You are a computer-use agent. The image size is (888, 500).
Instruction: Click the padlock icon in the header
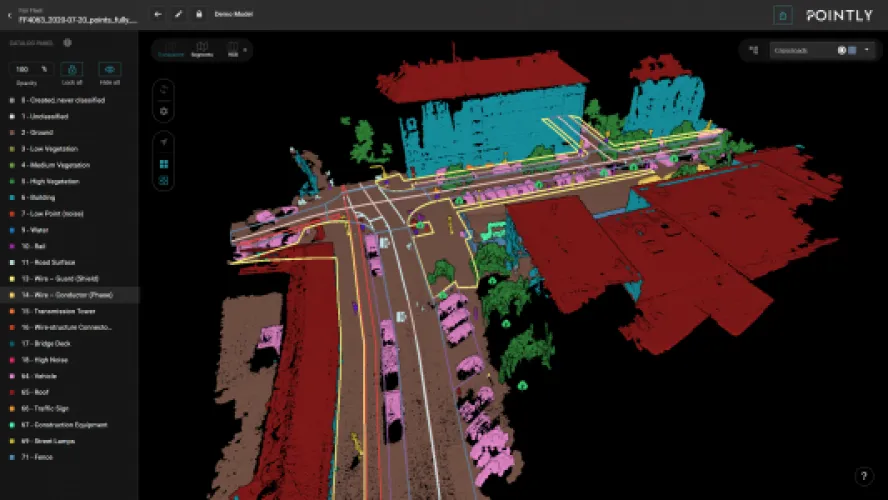click(198, 15)
